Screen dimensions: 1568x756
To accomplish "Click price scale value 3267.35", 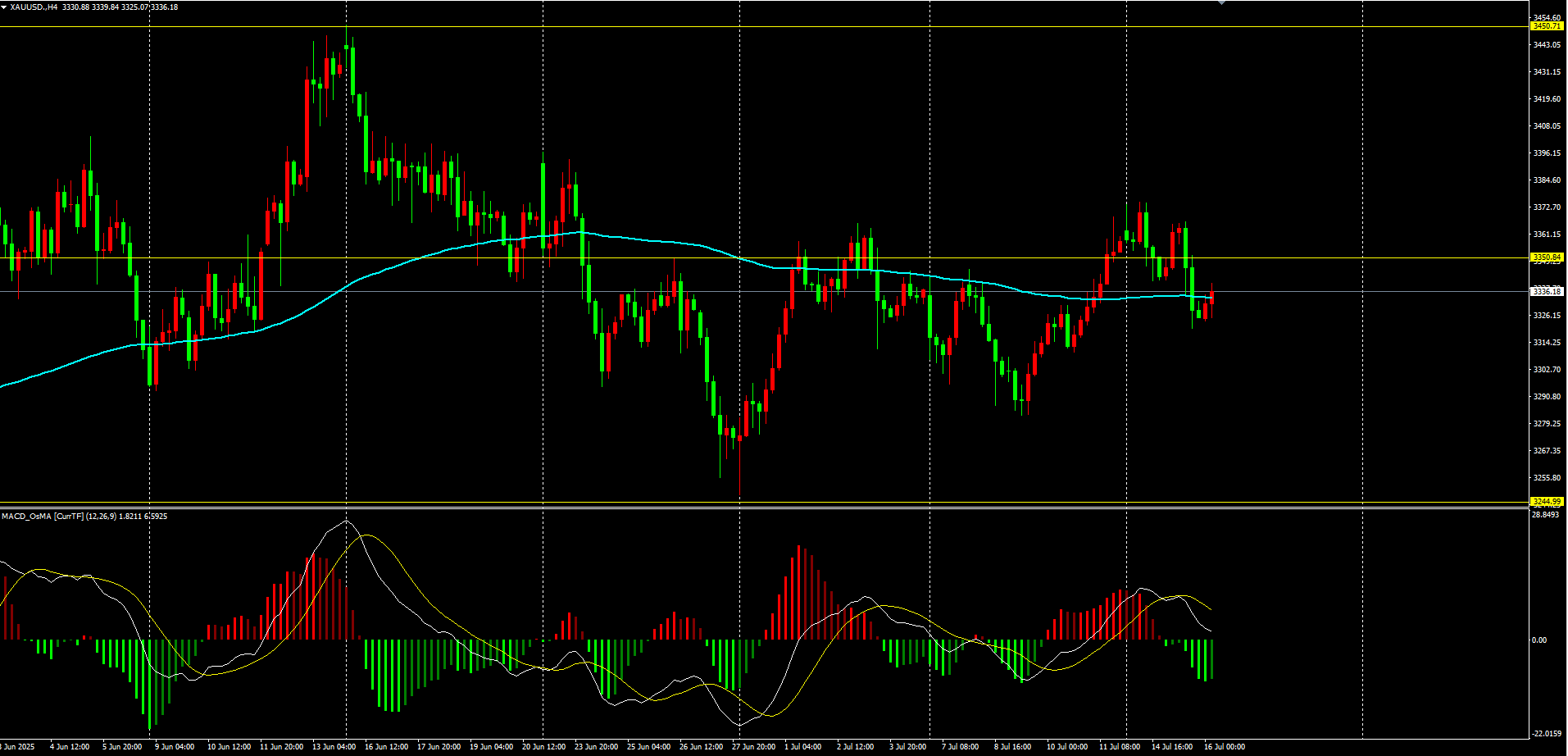I will 1547,451.
